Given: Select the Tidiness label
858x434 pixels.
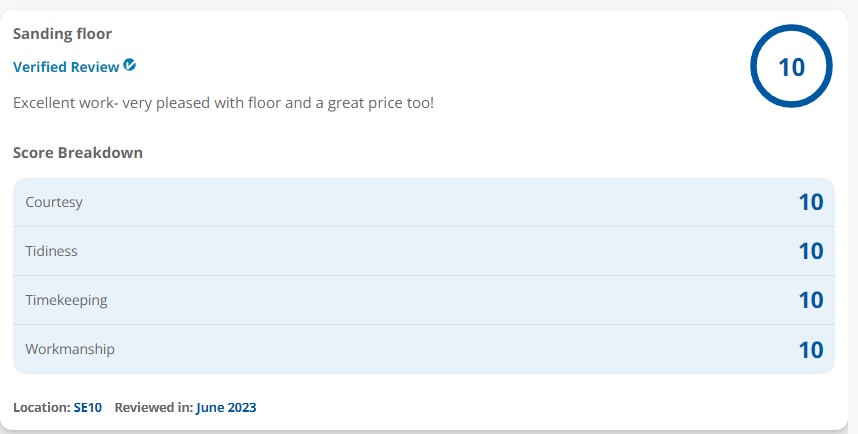Looking at the screenshot, I should click(x=51, y=251).
